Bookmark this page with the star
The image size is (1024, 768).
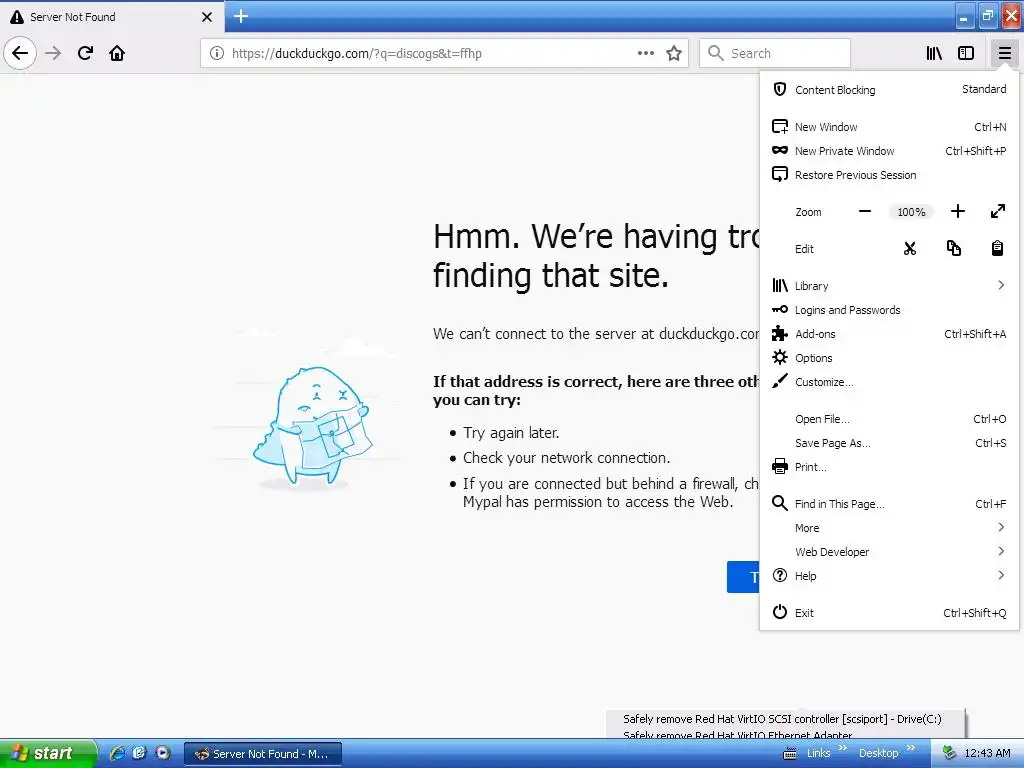(x=674, y=54)
